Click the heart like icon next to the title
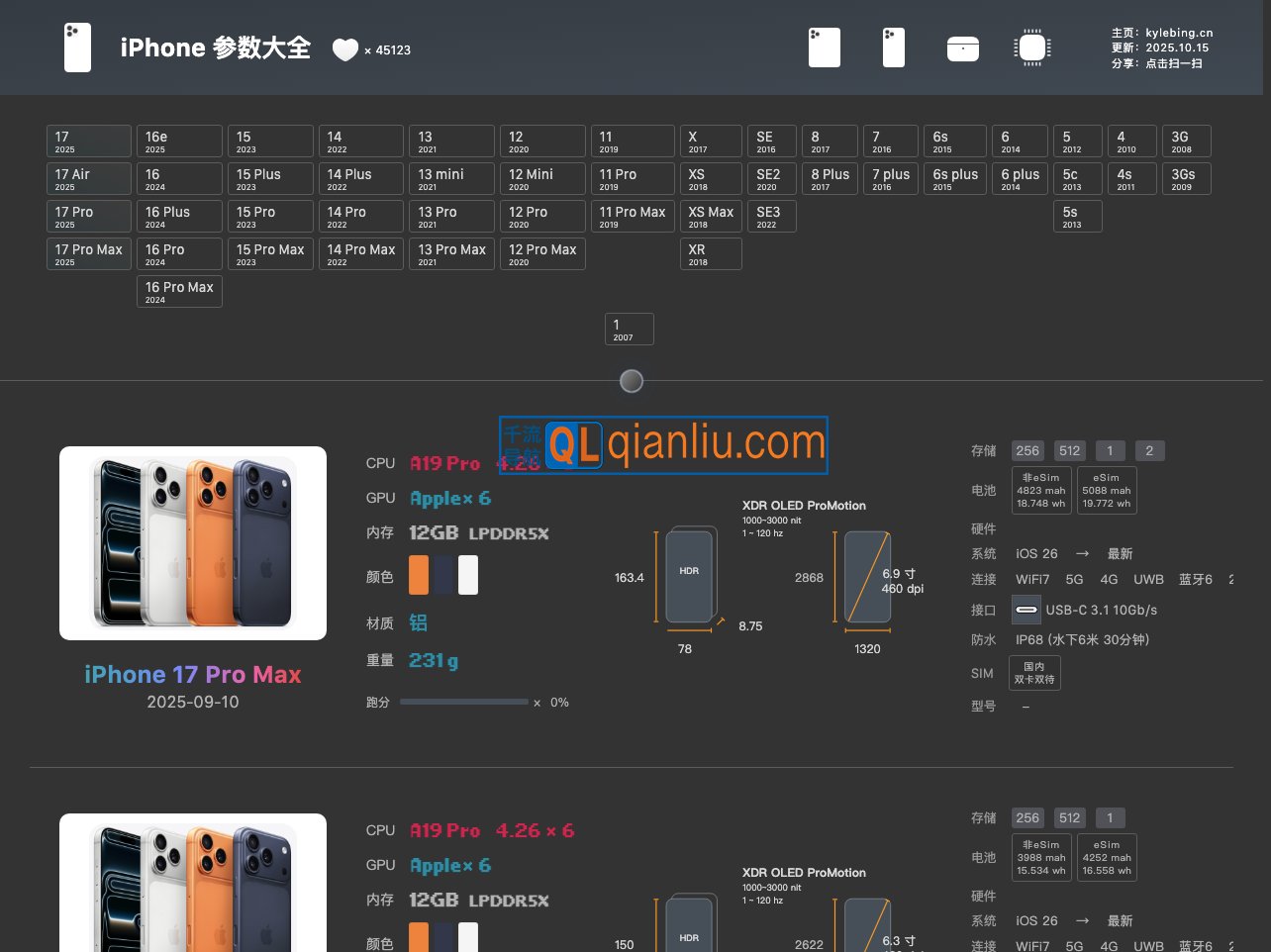Viewport: 1271px width, 952px height. tap(344, 48)
